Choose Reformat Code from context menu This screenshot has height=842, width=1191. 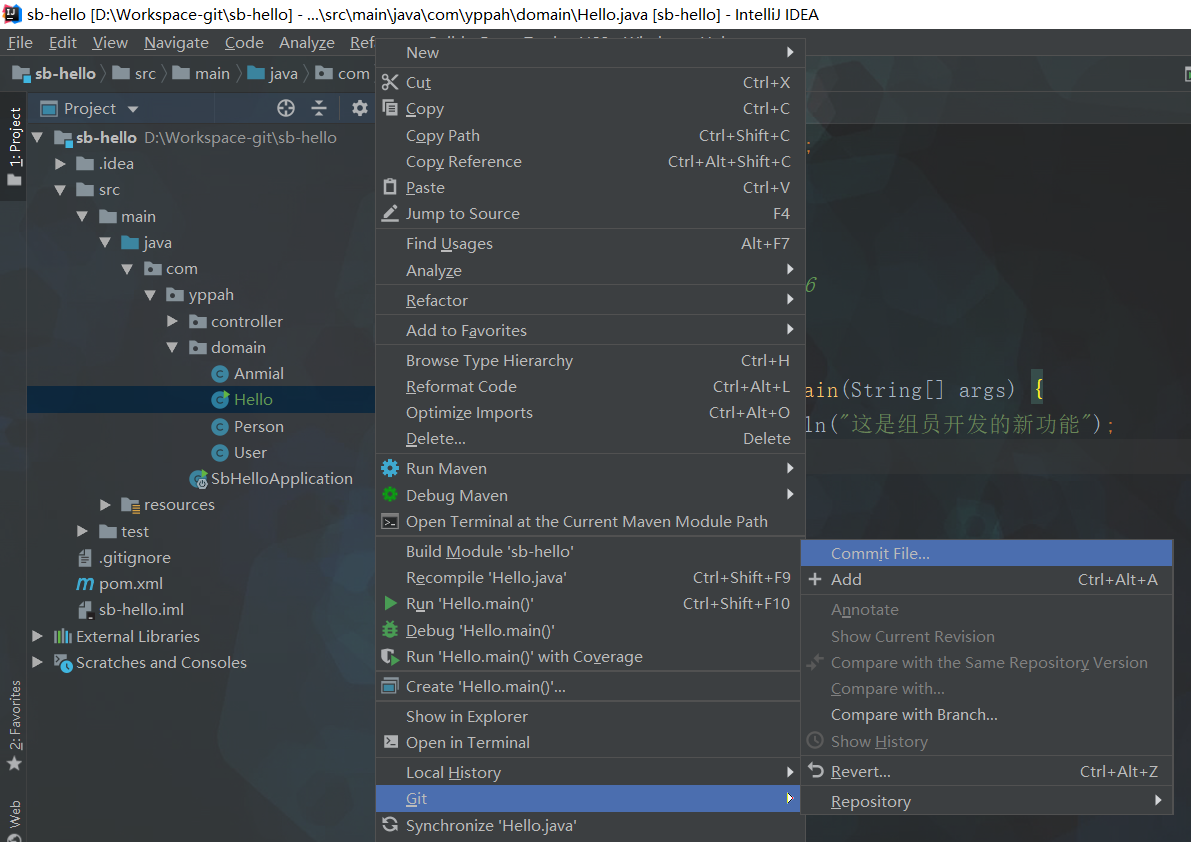[461, 386]
